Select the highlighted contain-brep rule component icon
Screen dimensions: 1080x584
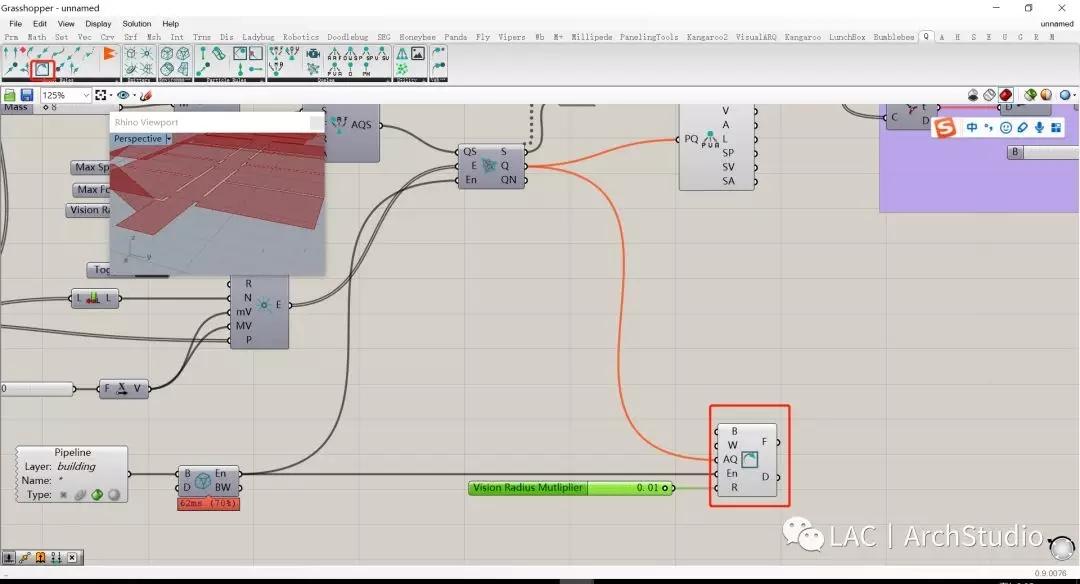tap(42, 69)
